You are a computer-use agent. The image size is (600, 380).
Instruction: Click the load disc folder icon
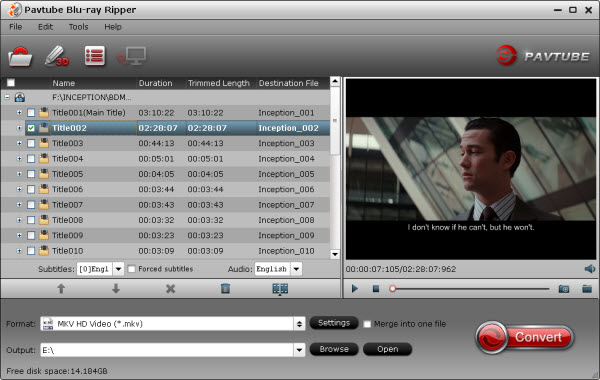[20, 57]
